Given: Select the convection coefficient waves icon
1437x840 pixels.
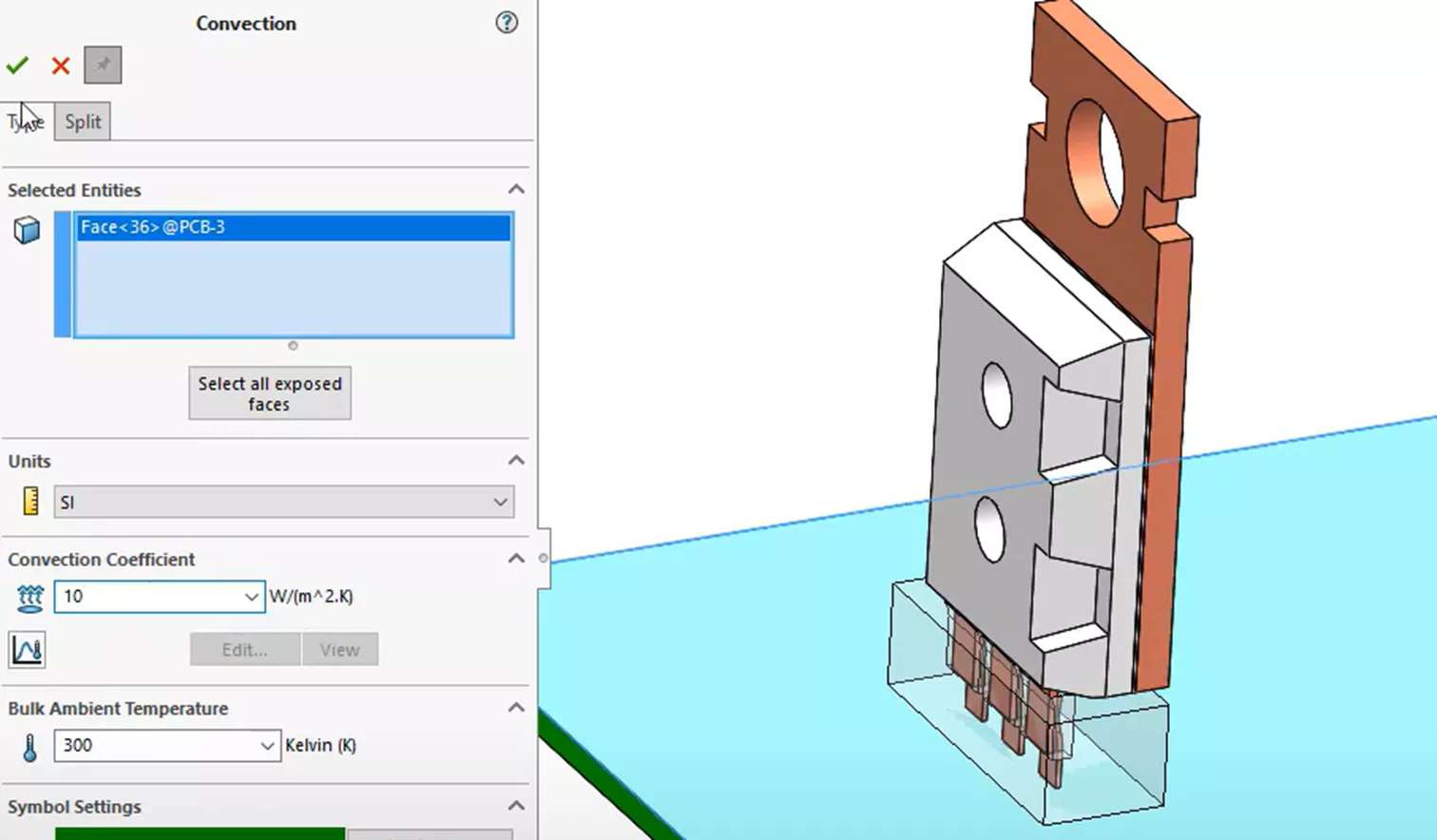Looking at the screenshot, I should point(29,597).
